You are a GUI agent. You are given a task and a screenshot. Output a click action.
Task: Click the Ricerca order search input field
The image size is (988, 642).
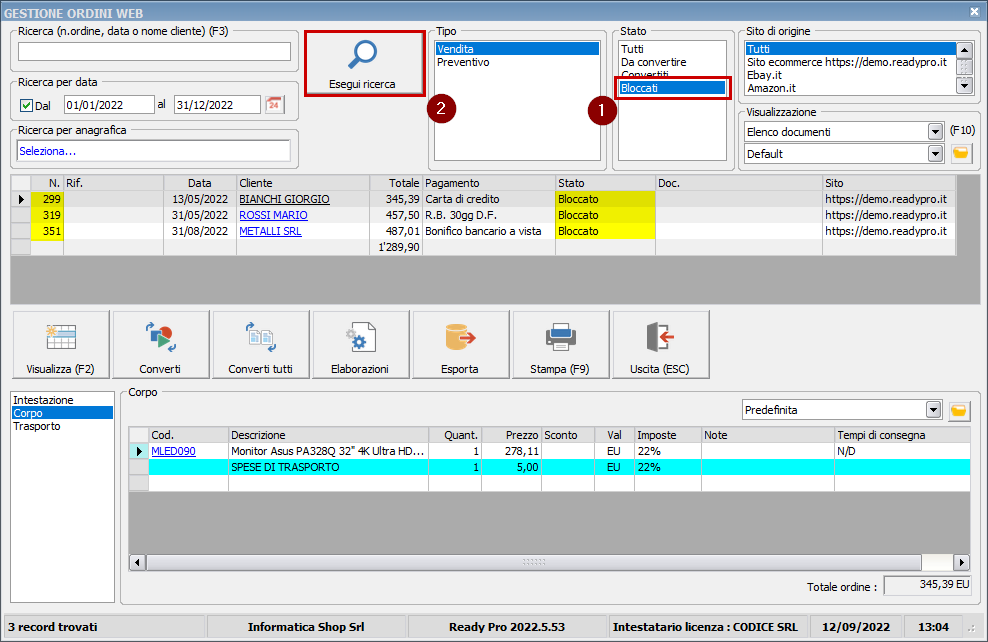tap(154, 52)
